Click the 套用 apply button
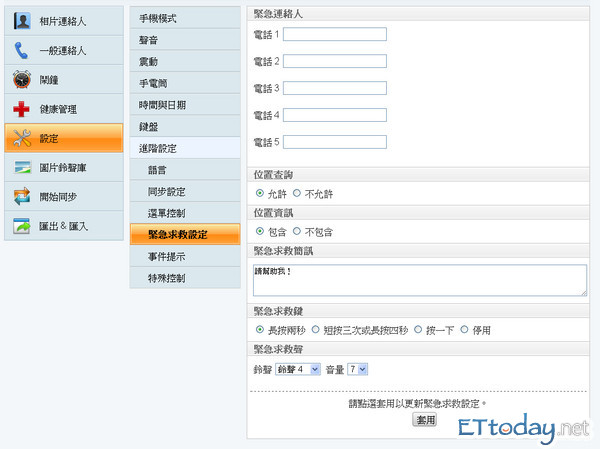The height and width of the screenshot is (449, 600). pos(425,420)
